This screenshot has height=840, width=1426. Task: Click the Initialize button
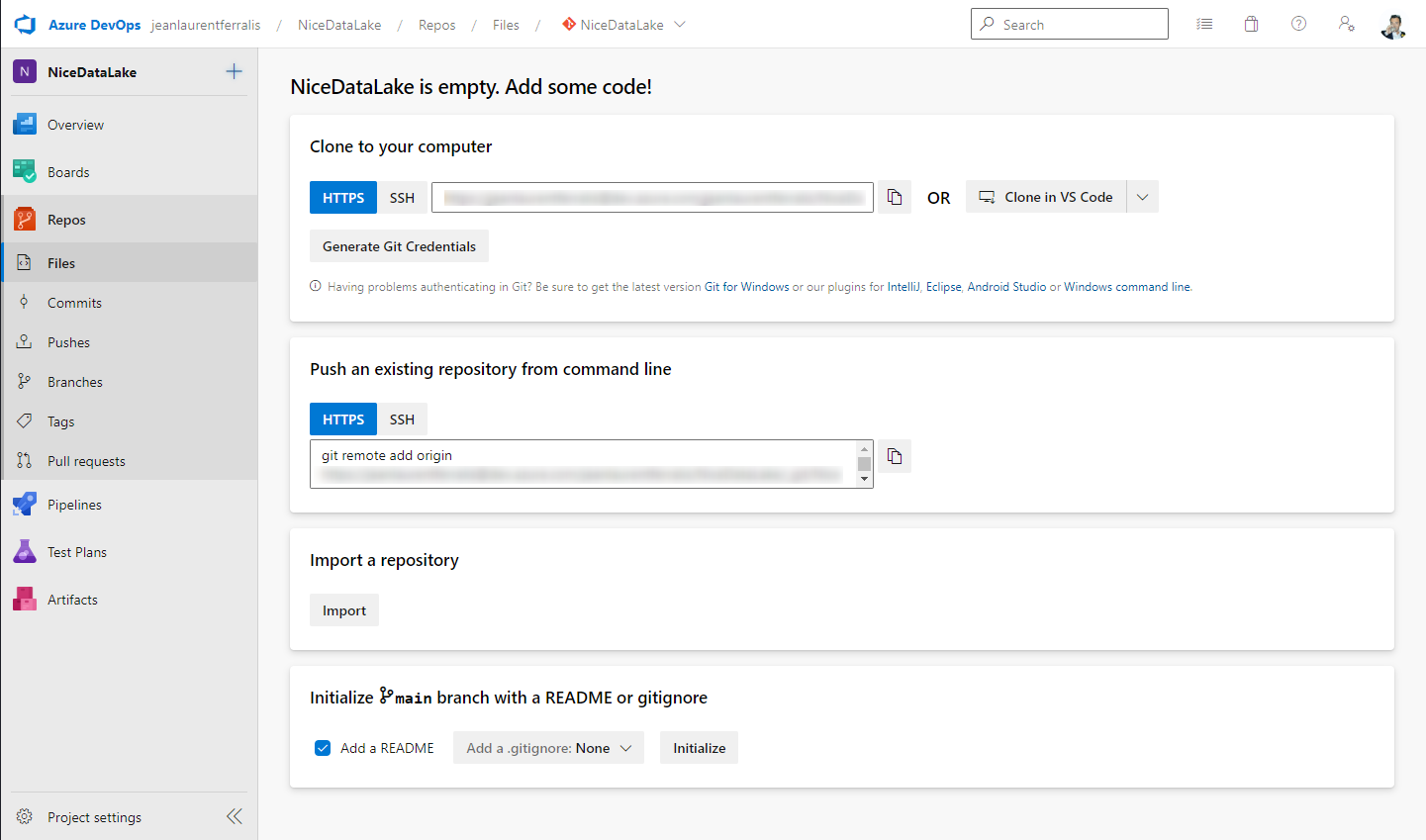(x=700, y=748)
